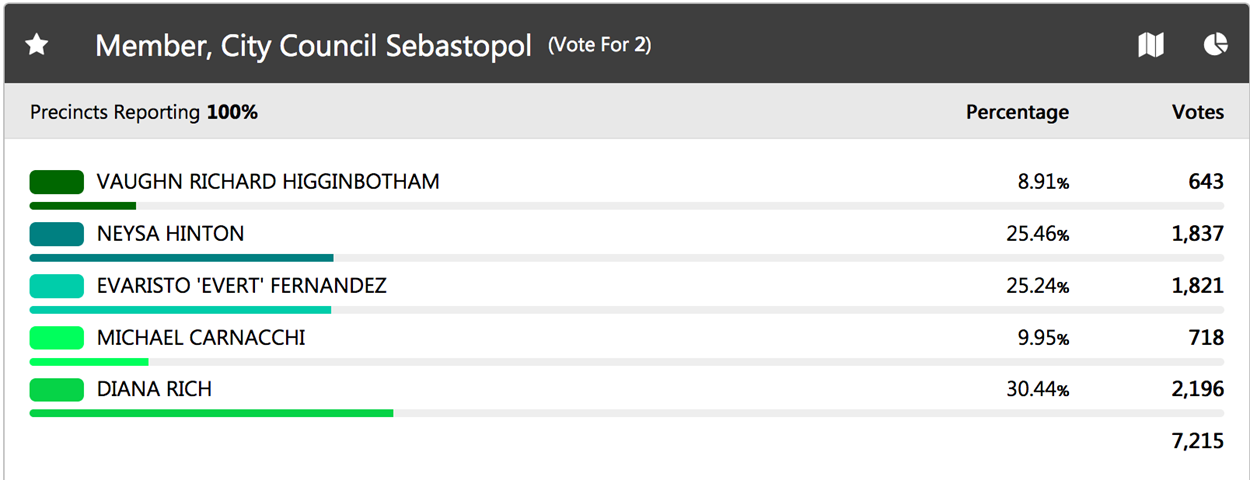Click Michael Carnacchi's bright green swatch
1250x480 pixels.
56,338
